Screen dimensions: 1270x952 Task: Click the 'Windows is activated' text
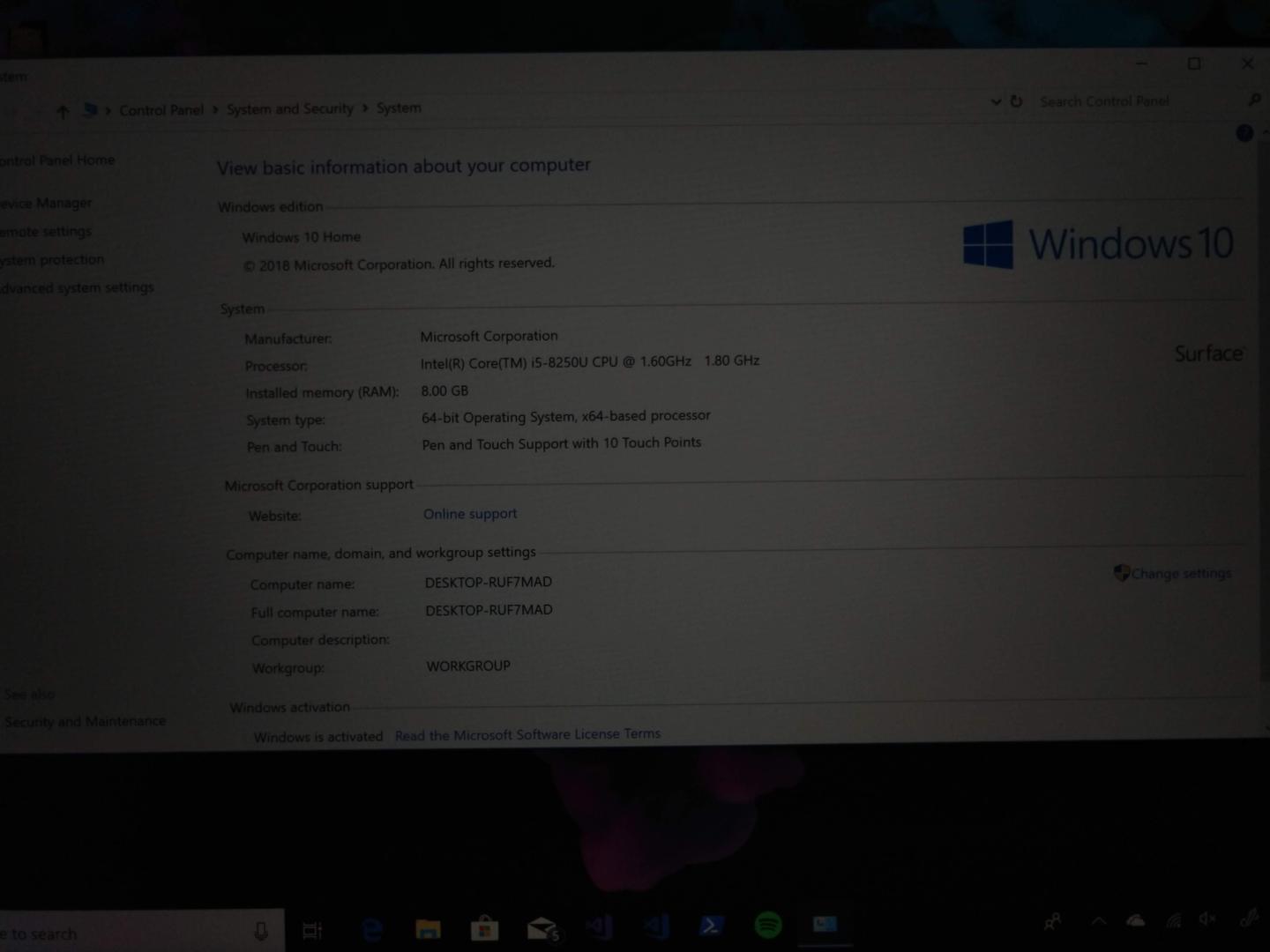tap(318, 737)
